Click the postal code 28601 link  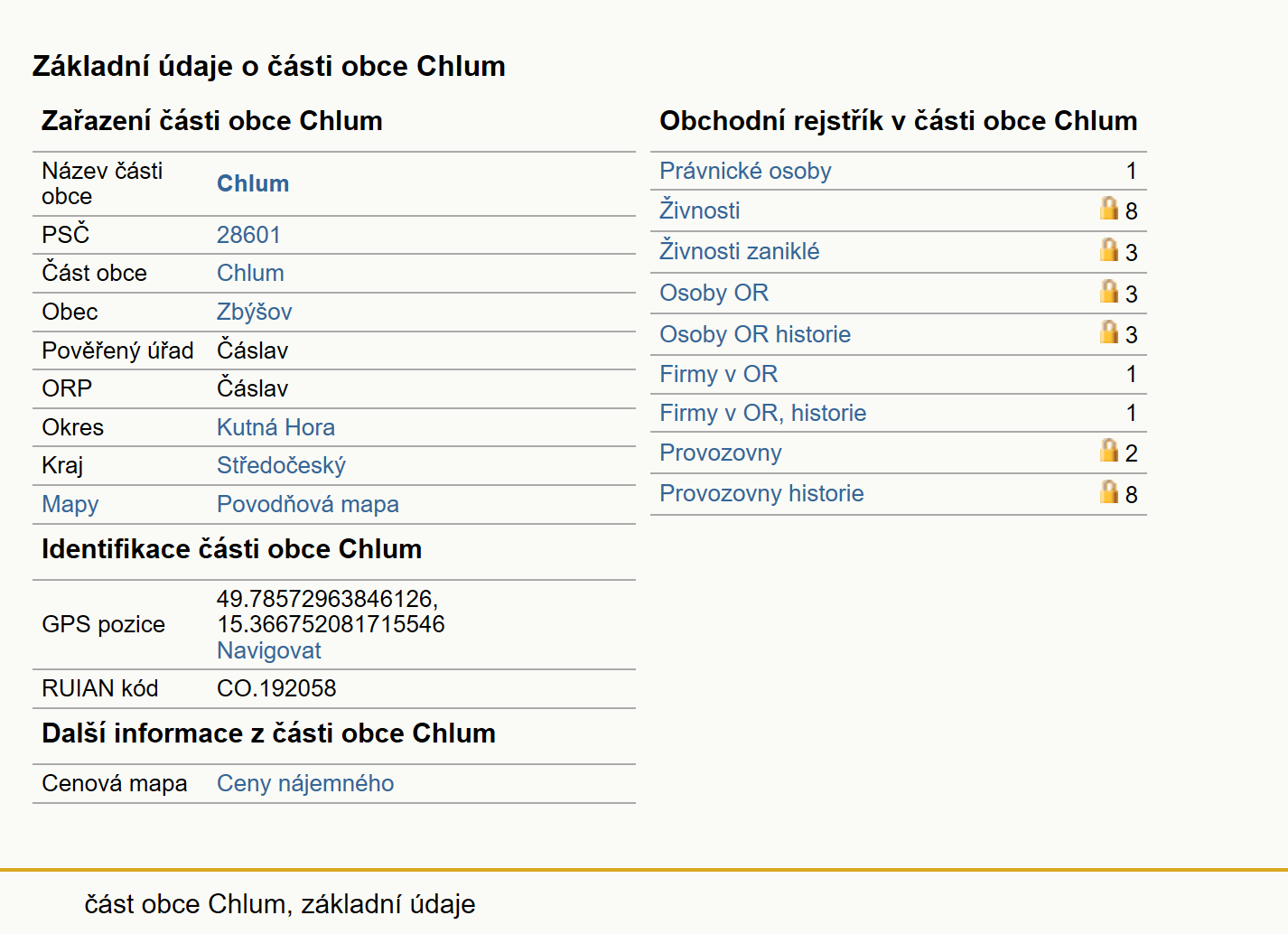(248, 235)
